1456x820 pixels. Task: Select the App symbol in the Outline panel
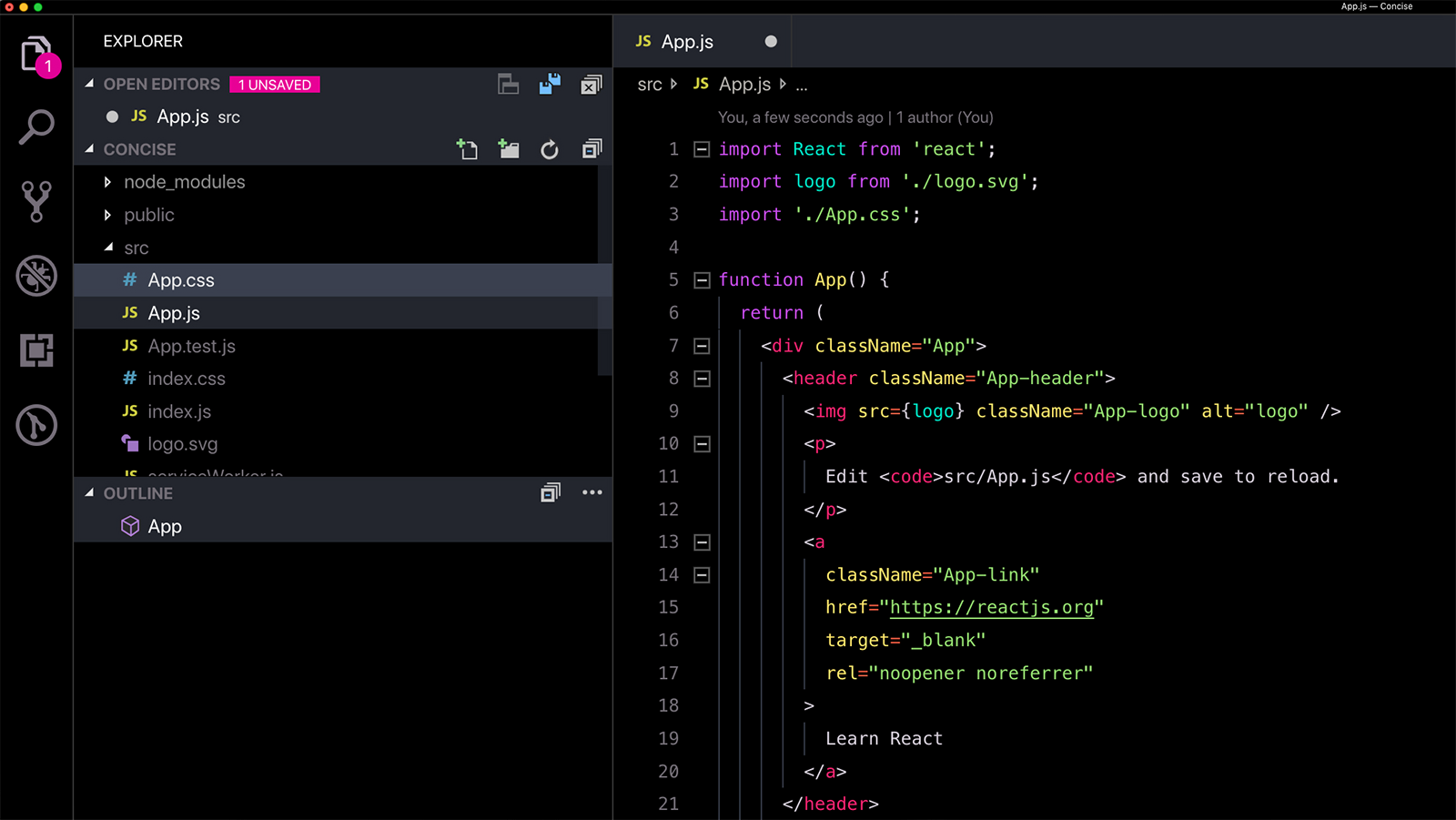164,526
